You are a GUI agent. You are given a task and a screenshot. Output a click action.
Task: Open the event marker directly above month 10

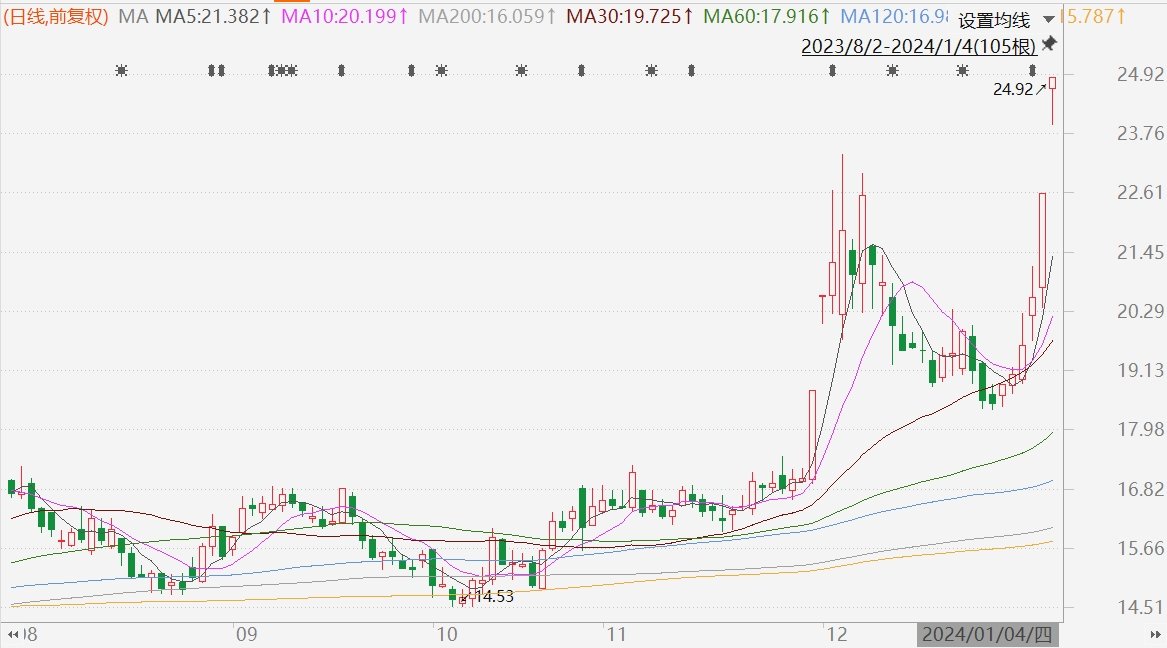[441, 70]
